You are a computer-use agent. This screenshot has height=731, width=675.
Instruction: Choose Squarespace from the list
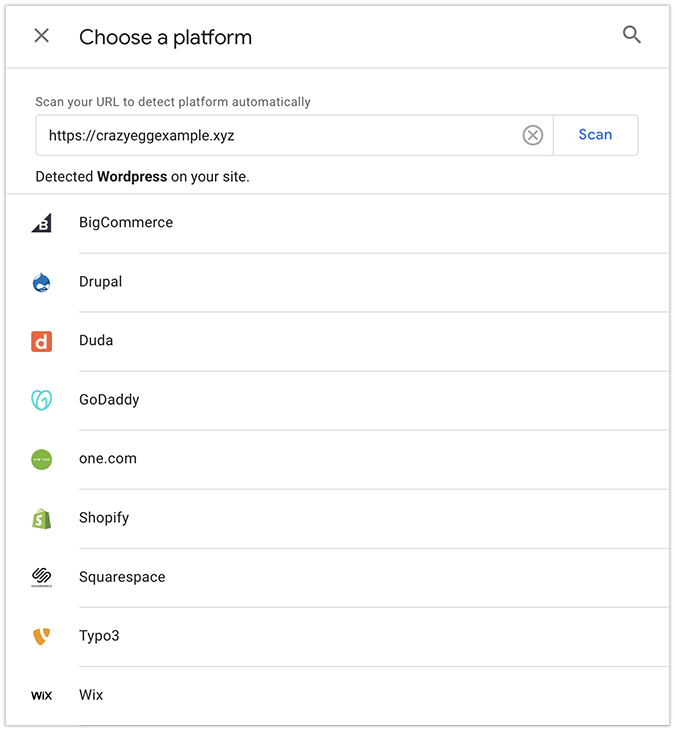[x=338, y=577]
